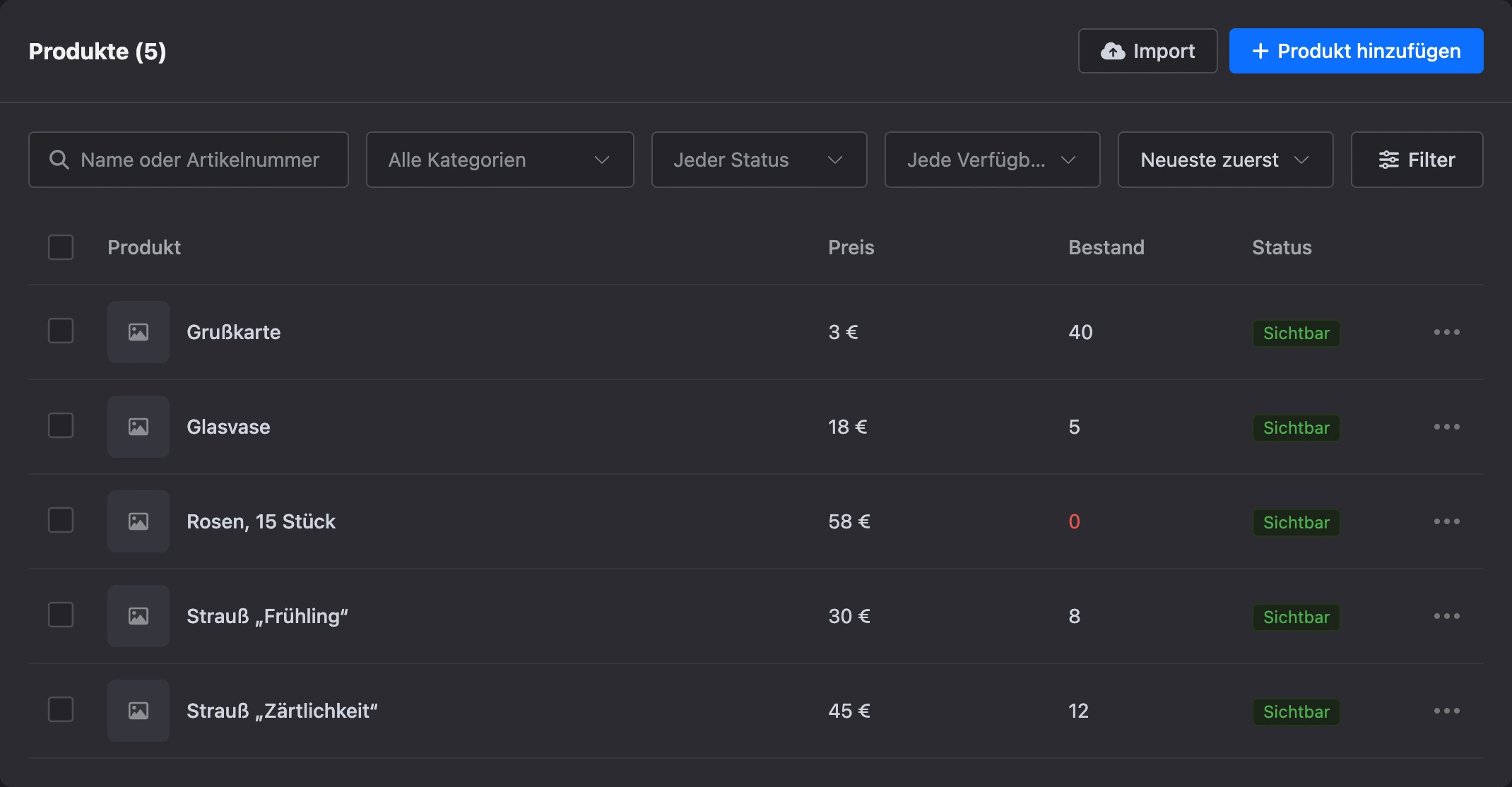Click the stock value 40
This screenshot has width=1512, height=787.
click(1080, 332)
